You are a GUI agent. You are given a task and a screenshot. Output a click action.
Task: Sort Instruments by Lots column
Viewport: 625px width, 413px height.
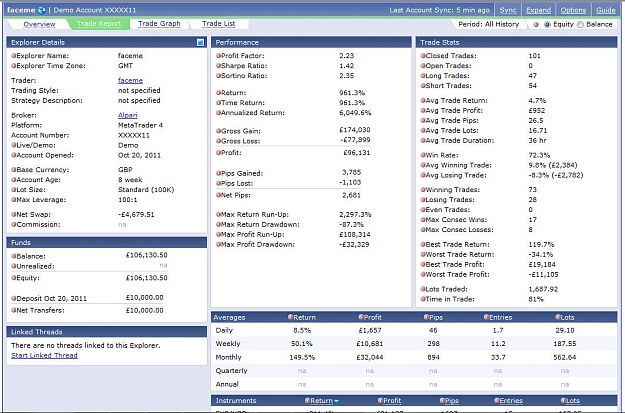coord(573,401)
